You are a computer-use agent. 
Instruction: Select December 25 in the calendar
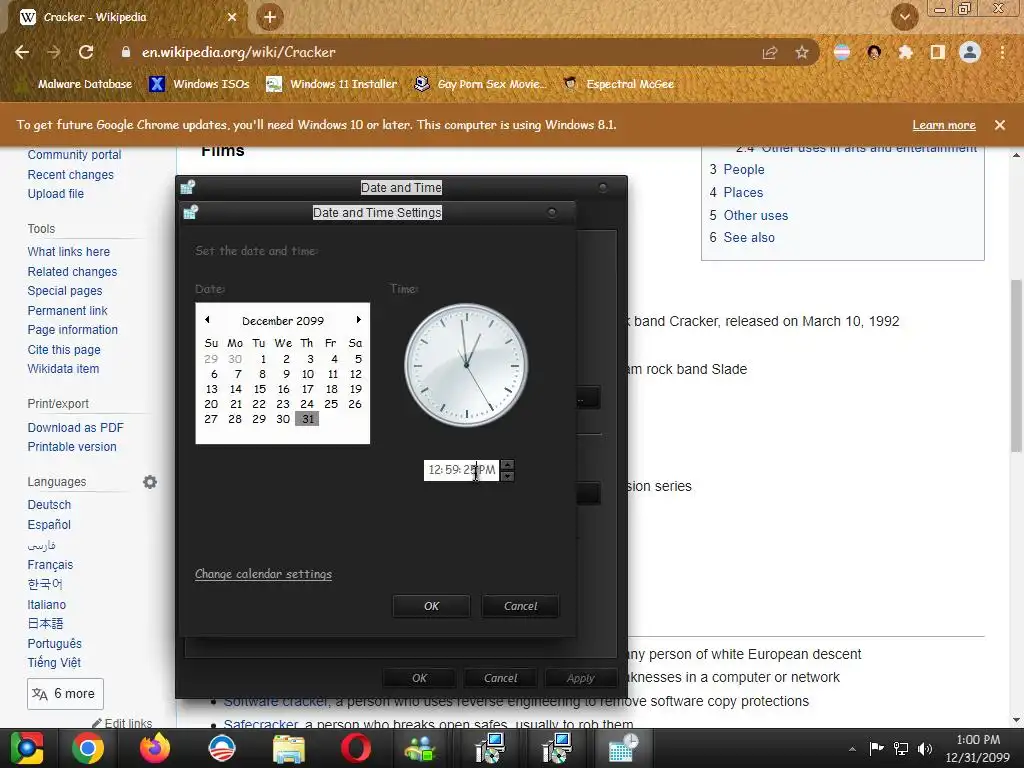click(x=331, y=404)
